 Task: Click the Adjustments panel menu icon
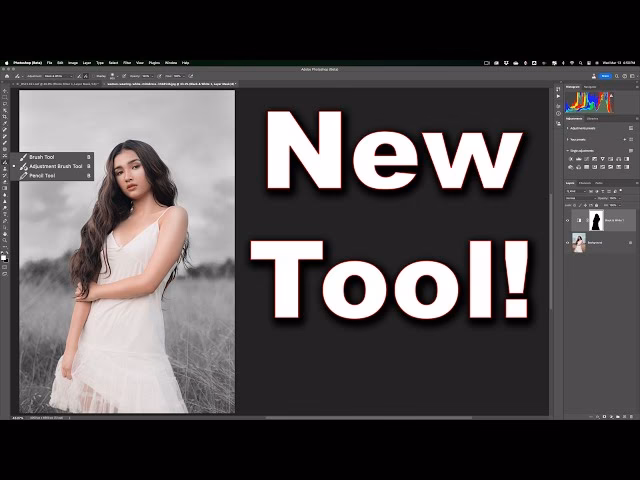click(x=637, y=119)
